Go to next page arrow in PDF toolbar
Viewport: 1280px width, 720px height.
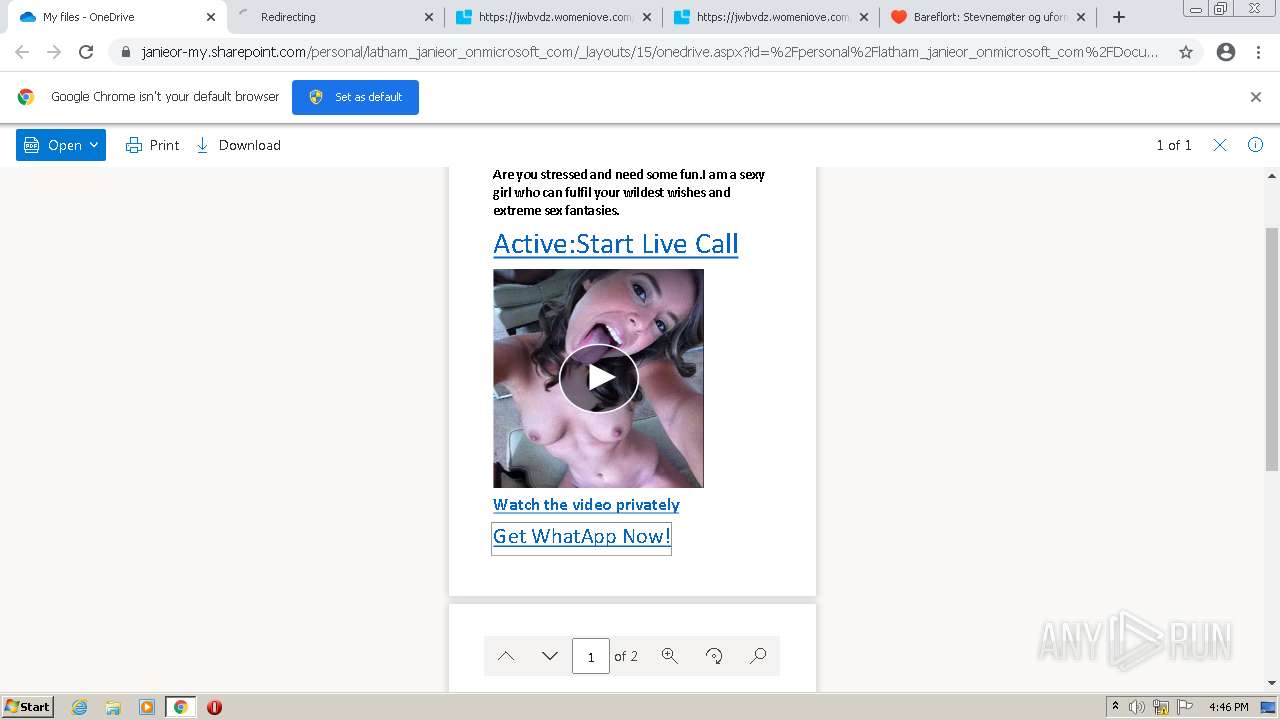pyautogui.click(x=549, y=656)
